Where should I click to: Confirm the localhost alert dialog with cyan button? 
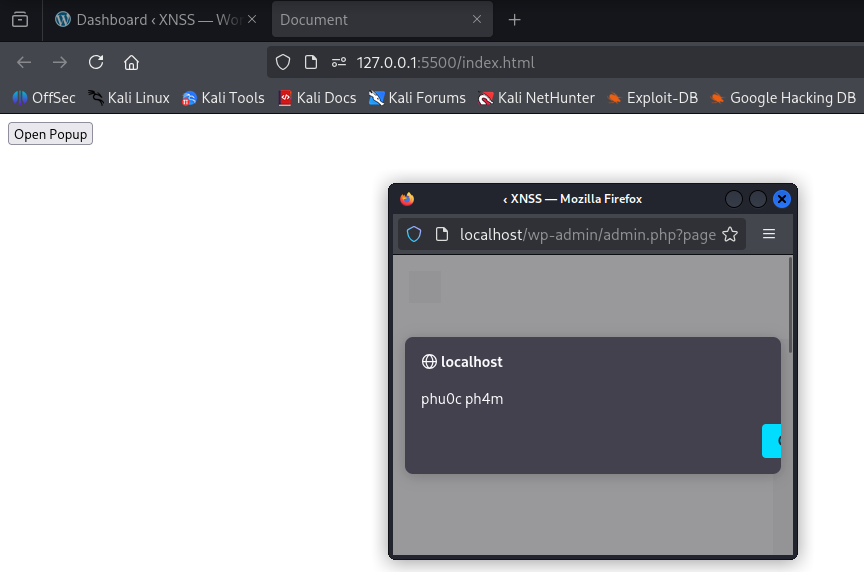click(772, 441)
